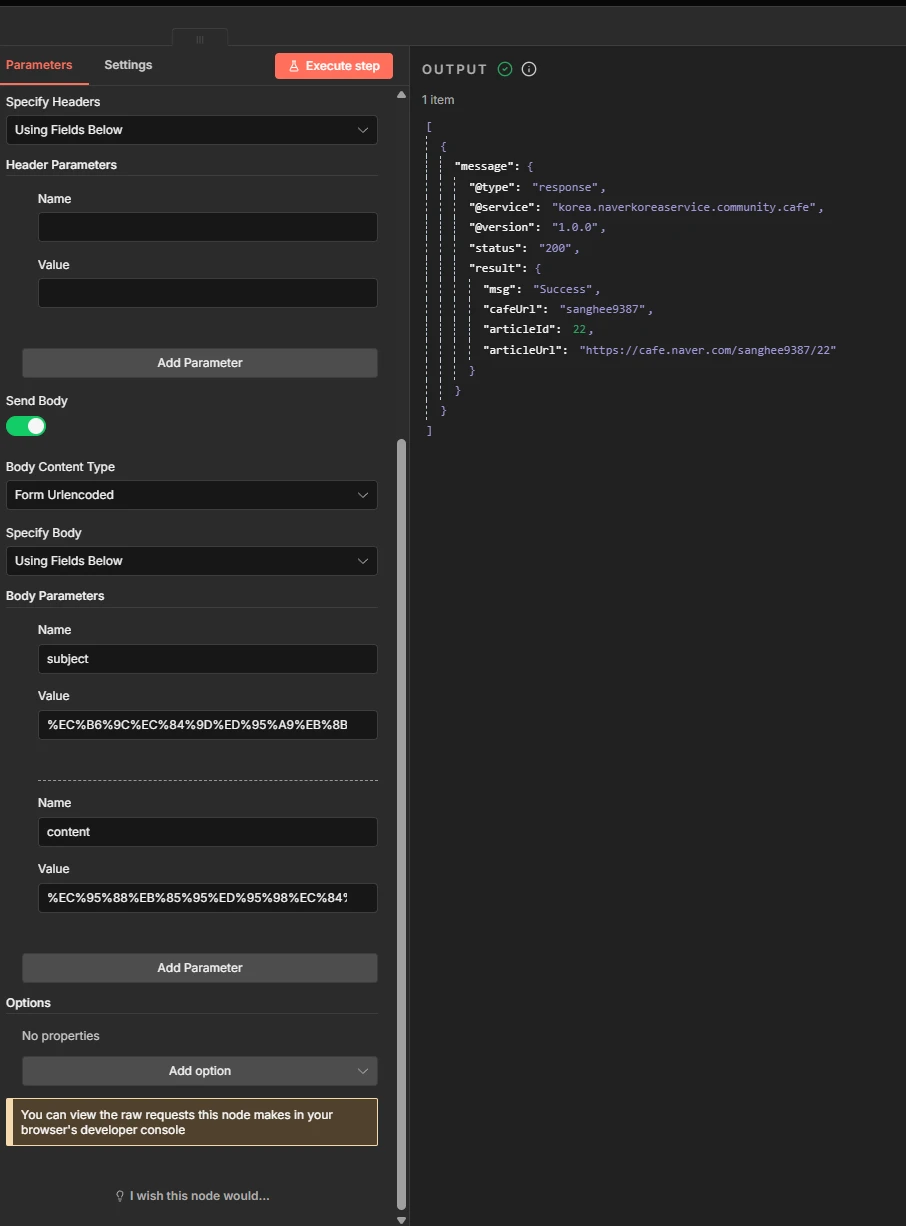Click the scroll up arrow of parameters panel

pyautogui.click(x=402, y=95)
